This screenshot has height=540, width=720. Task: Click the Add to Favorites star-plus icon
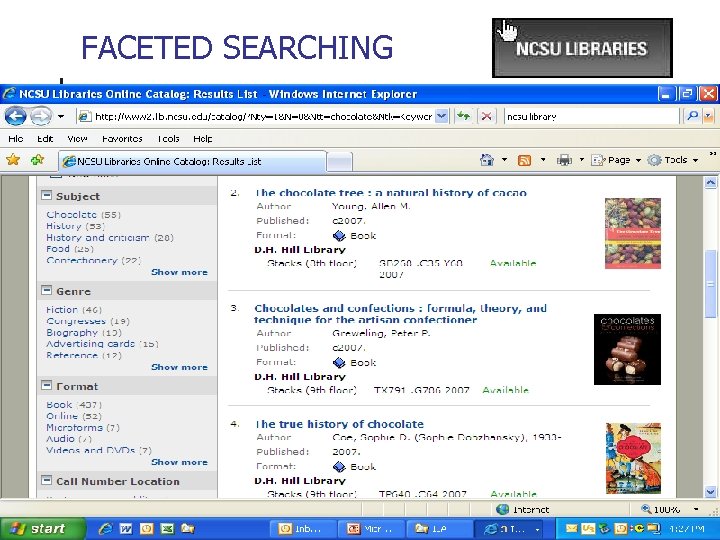(x=37, y=160)
